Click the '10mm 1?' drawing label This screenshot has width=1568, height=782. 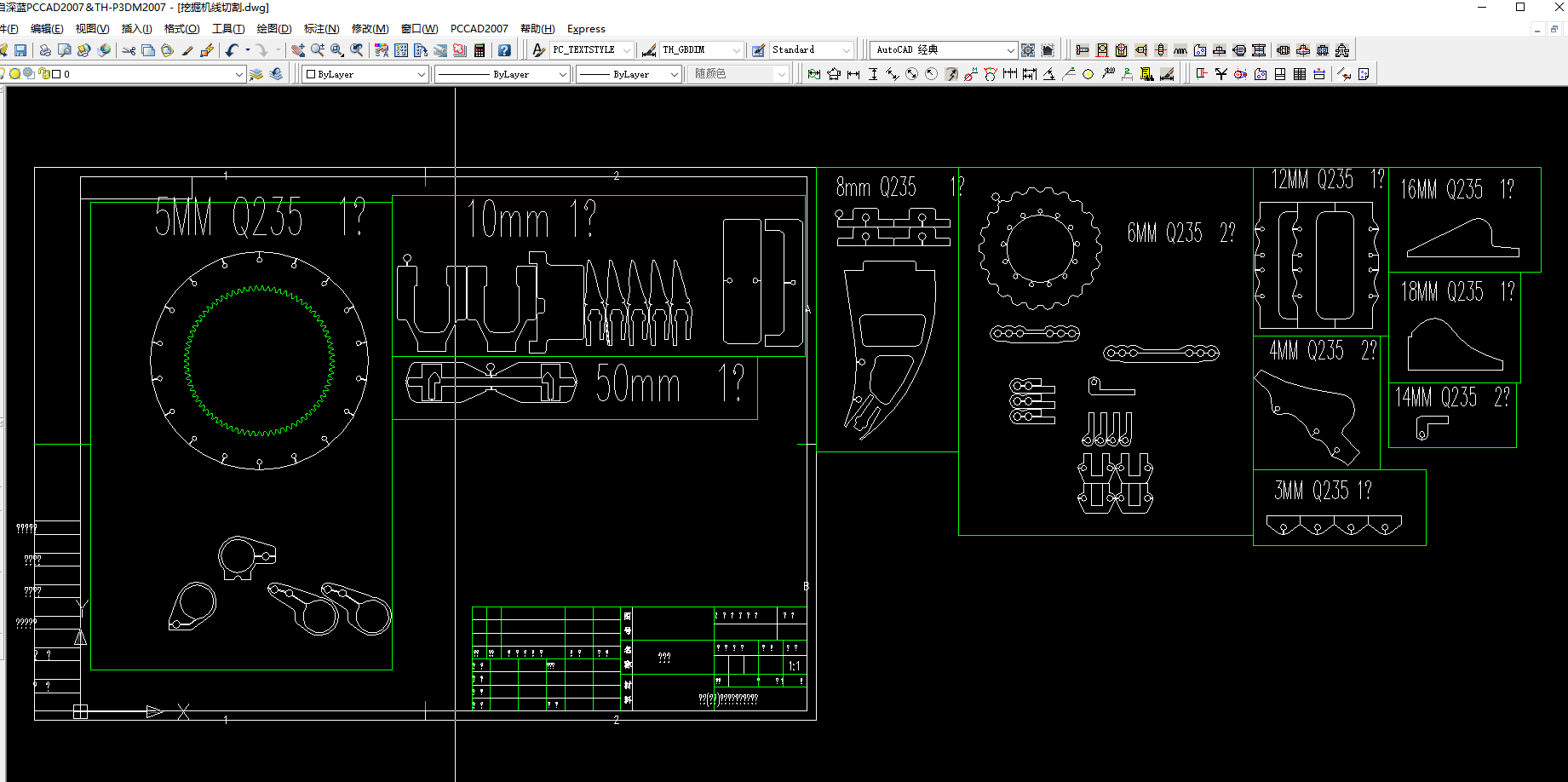531,220
